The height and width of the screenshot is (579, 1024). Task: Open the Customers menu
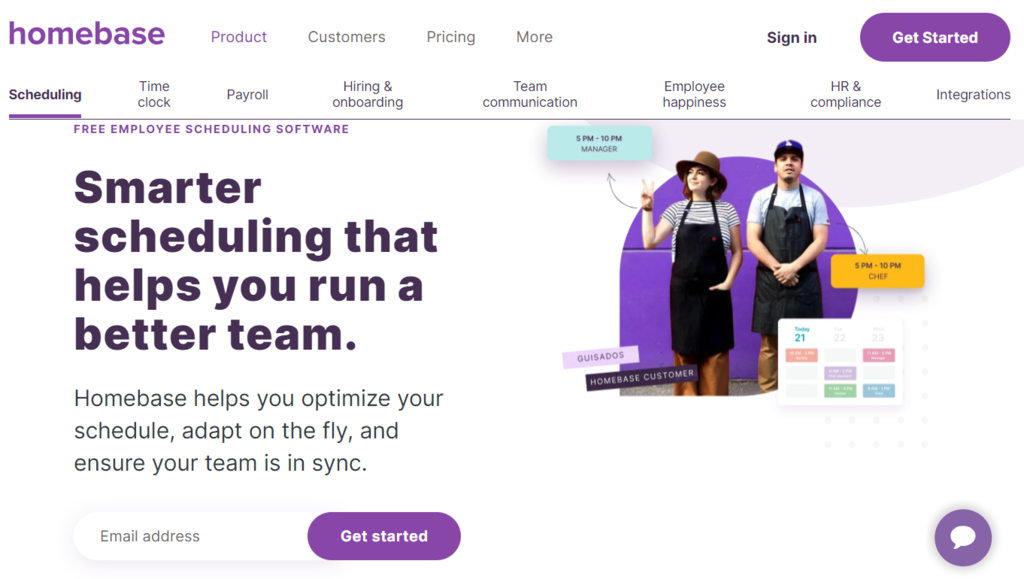point(346,37)
